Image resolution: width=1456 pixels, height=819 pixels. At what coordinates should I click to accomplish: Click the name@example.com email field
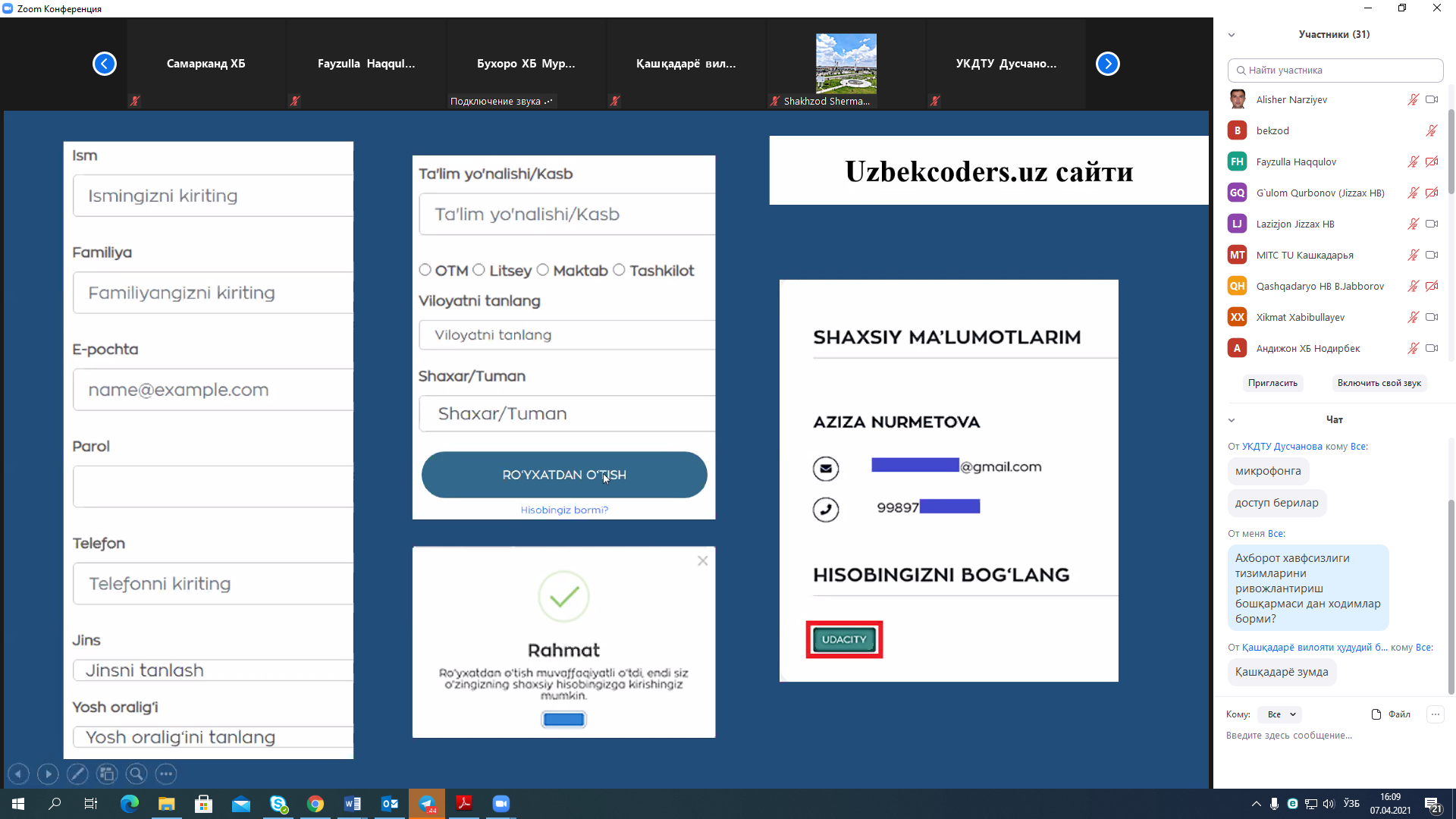coord(213,390)
